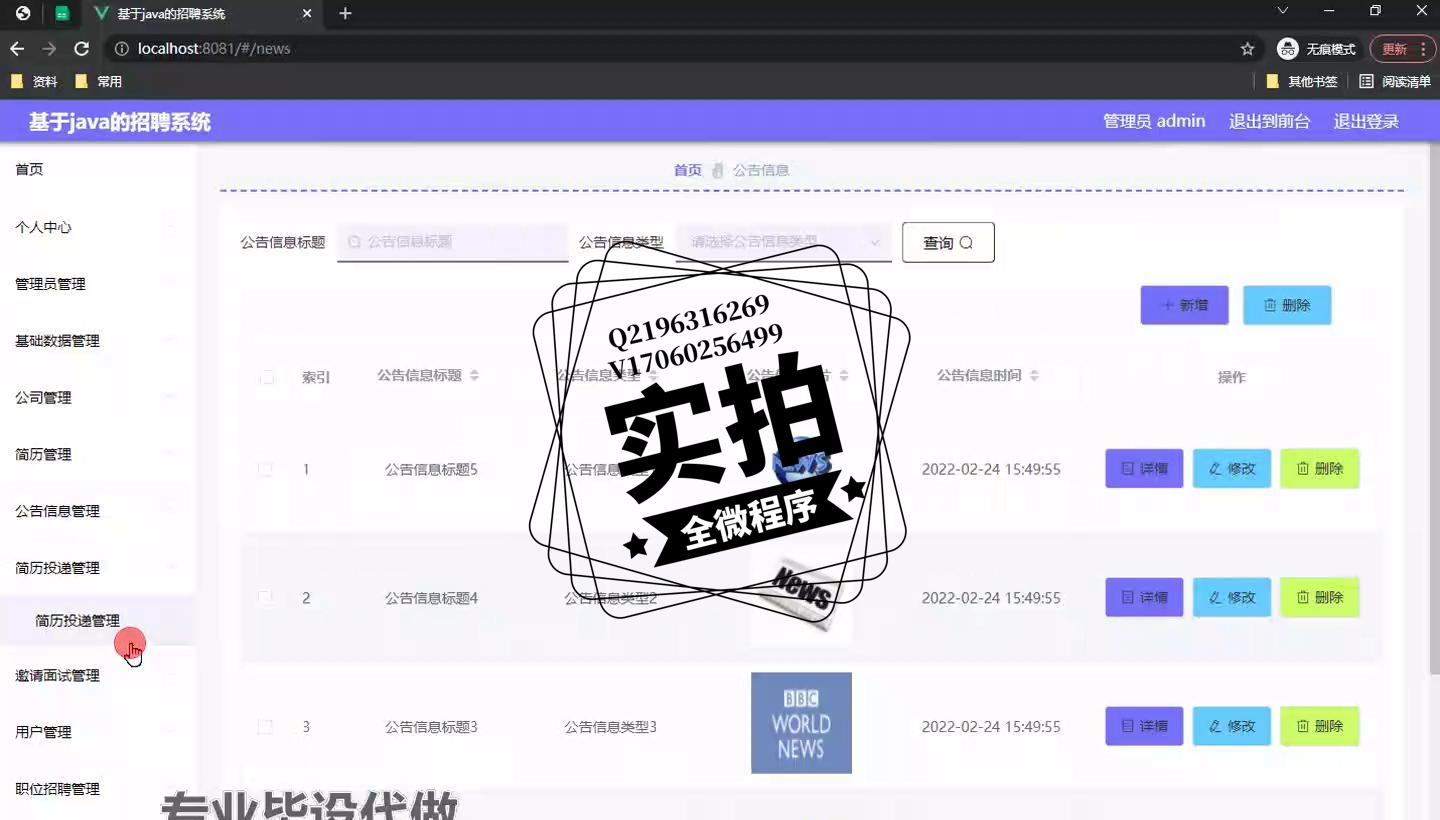Toggle the select-all checkbox in table header
The height and width of the screenshot is (820, 1440).
[266, 377]
